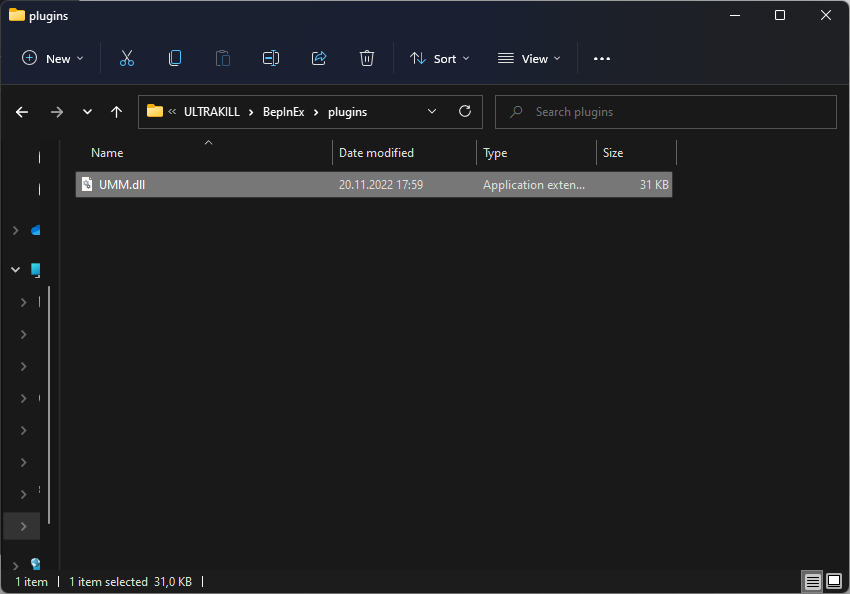The width and height of the screenshot is (850, 594).
Task: Share the selected file
Action: tap(319, 59)
